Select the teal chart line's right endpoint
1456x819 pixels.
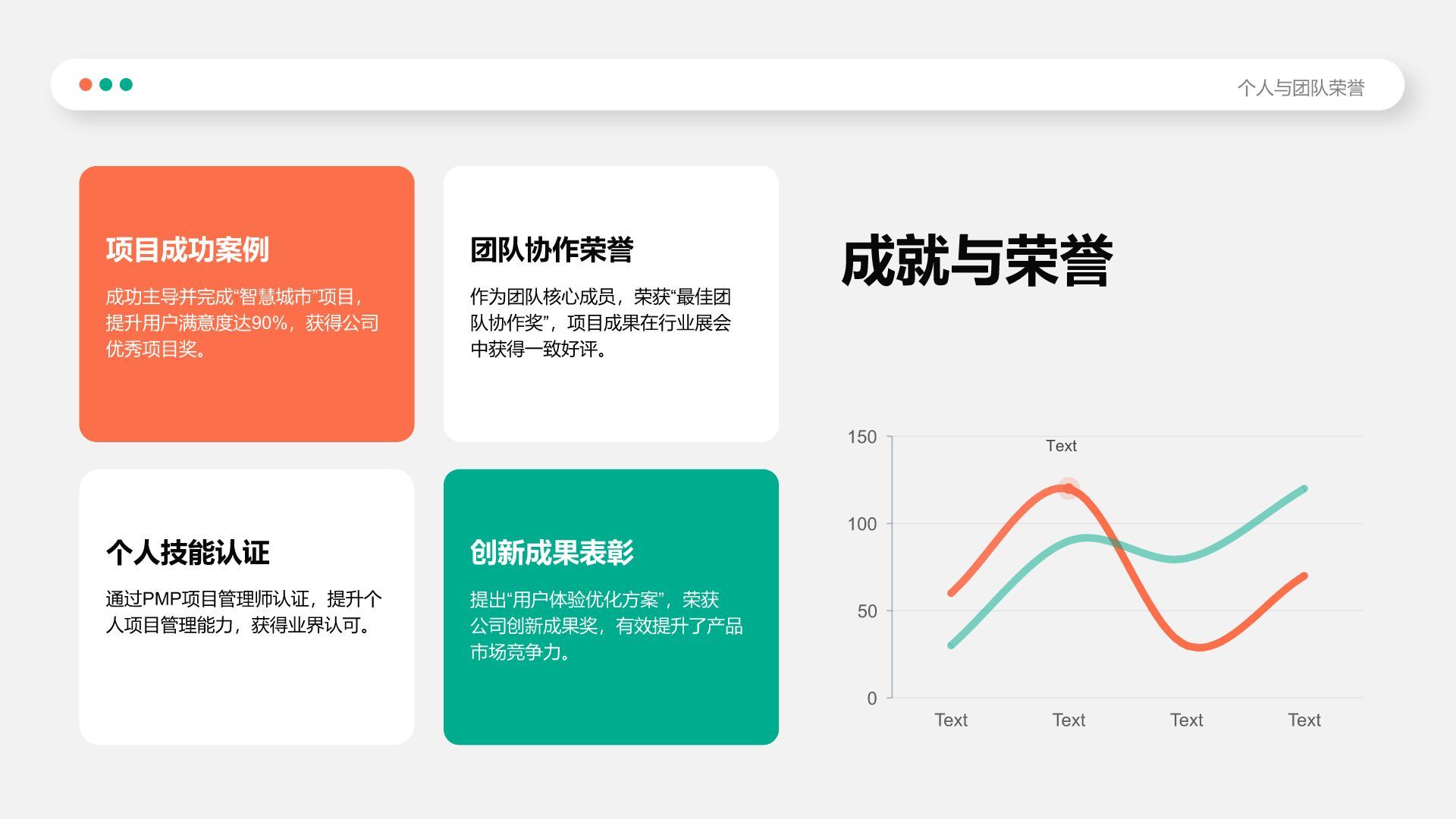pyautogui.click(x=1304, y=489)
